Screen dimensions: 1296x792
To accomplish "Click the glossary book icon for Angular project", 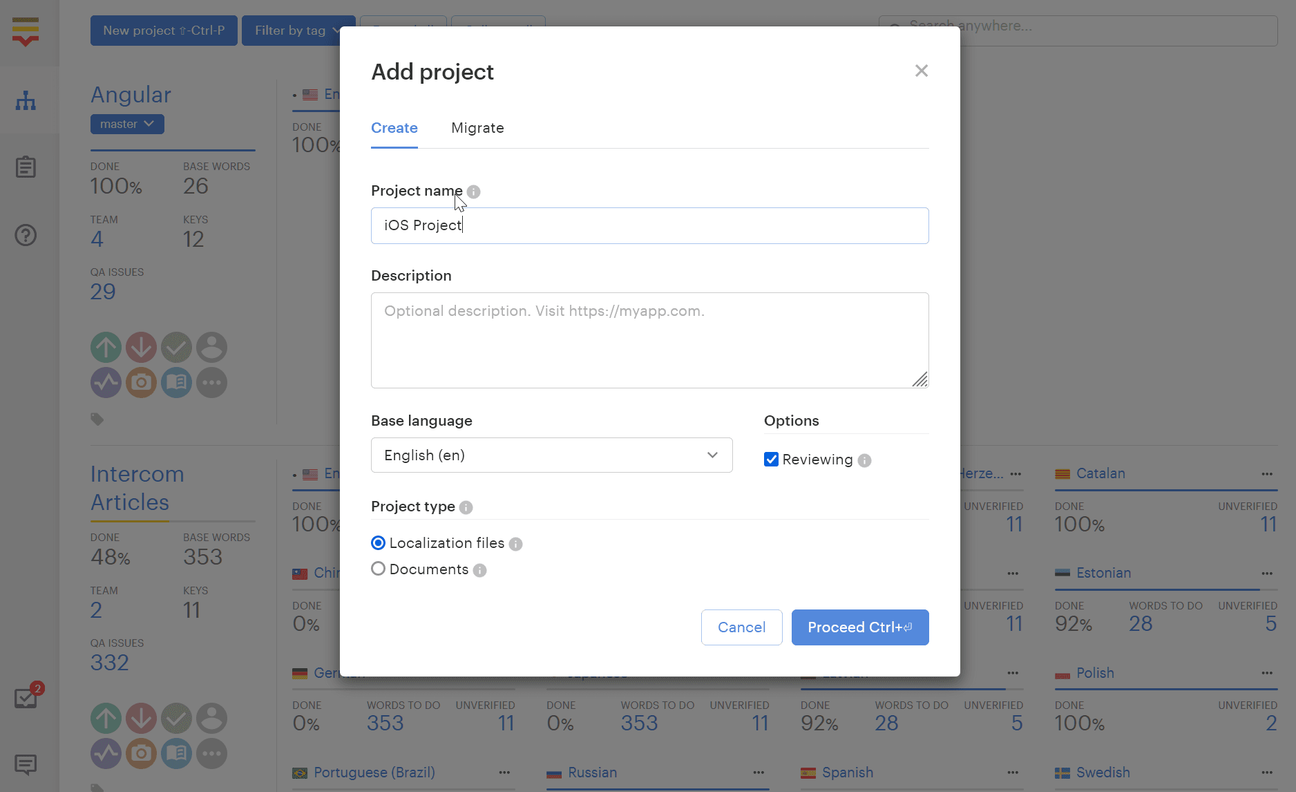I will click(x=176, y=382).
